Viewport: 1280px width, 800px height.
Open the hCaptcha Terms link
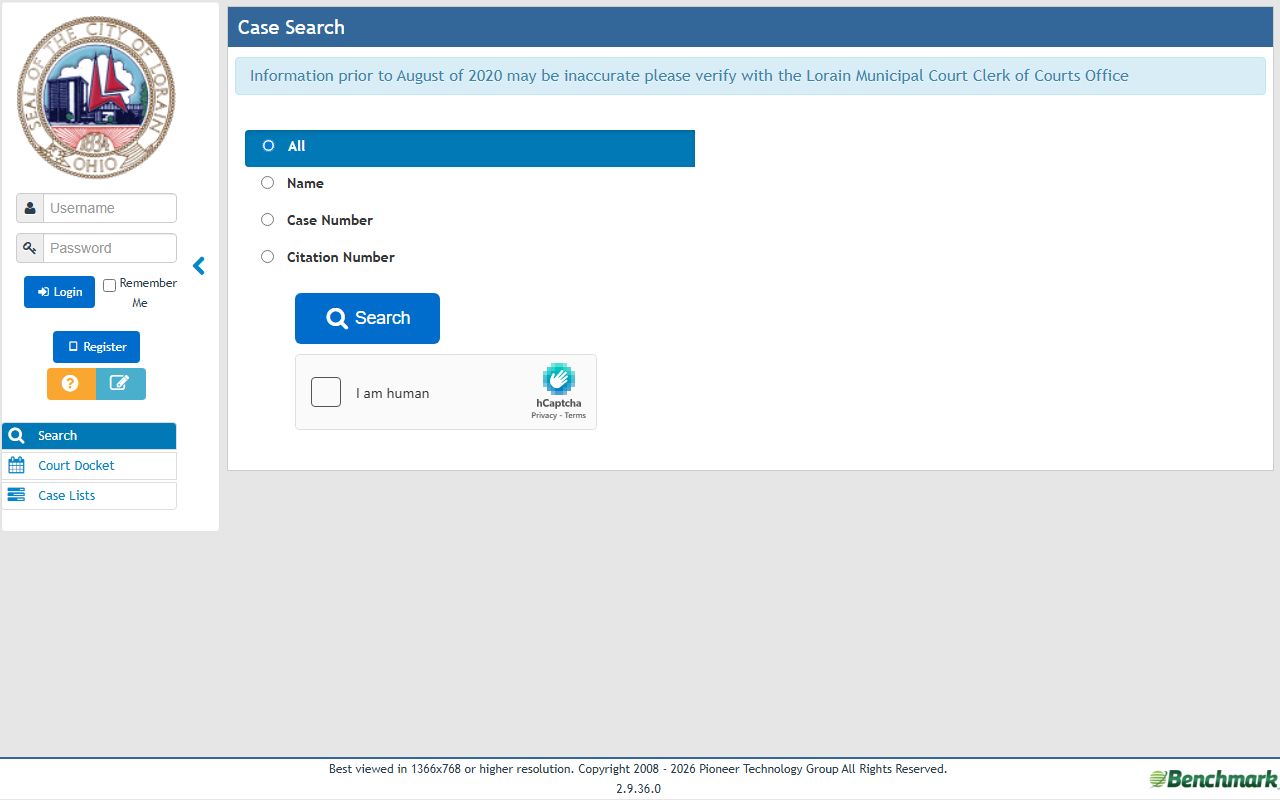(575, 416)
